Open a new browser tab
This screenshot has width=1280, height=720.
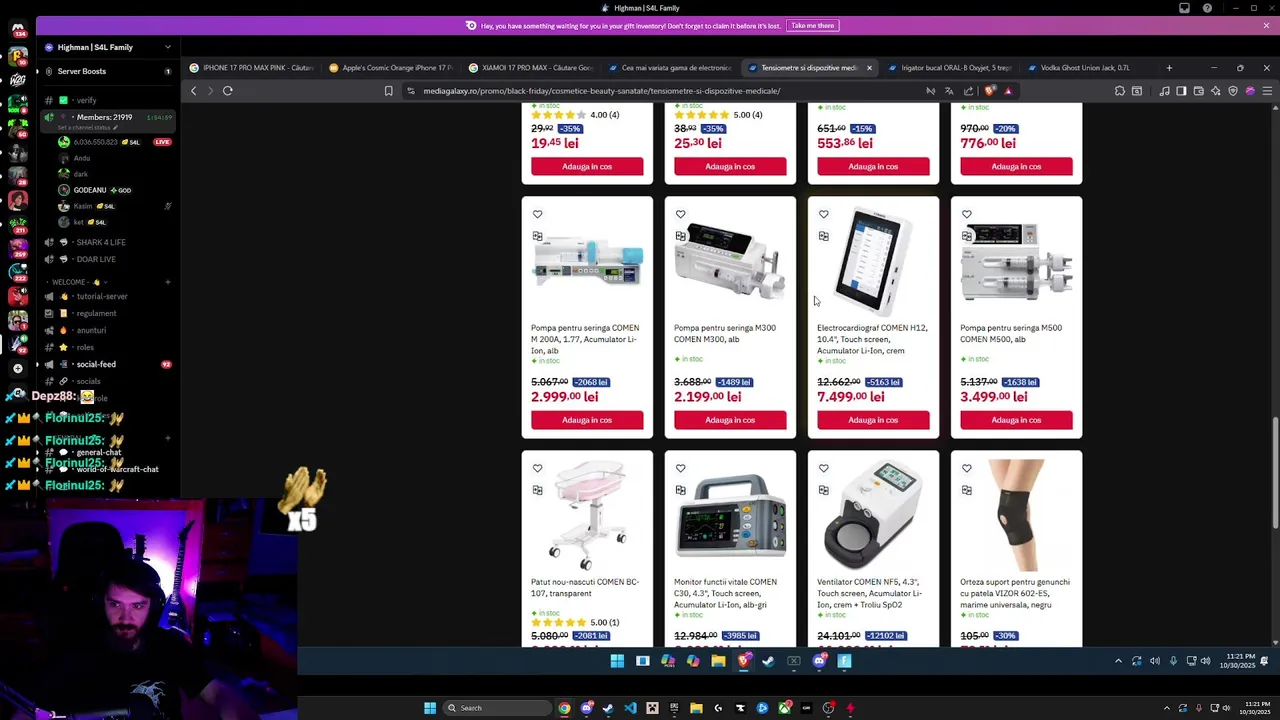pyautogui.click(x=1169, y=68)
